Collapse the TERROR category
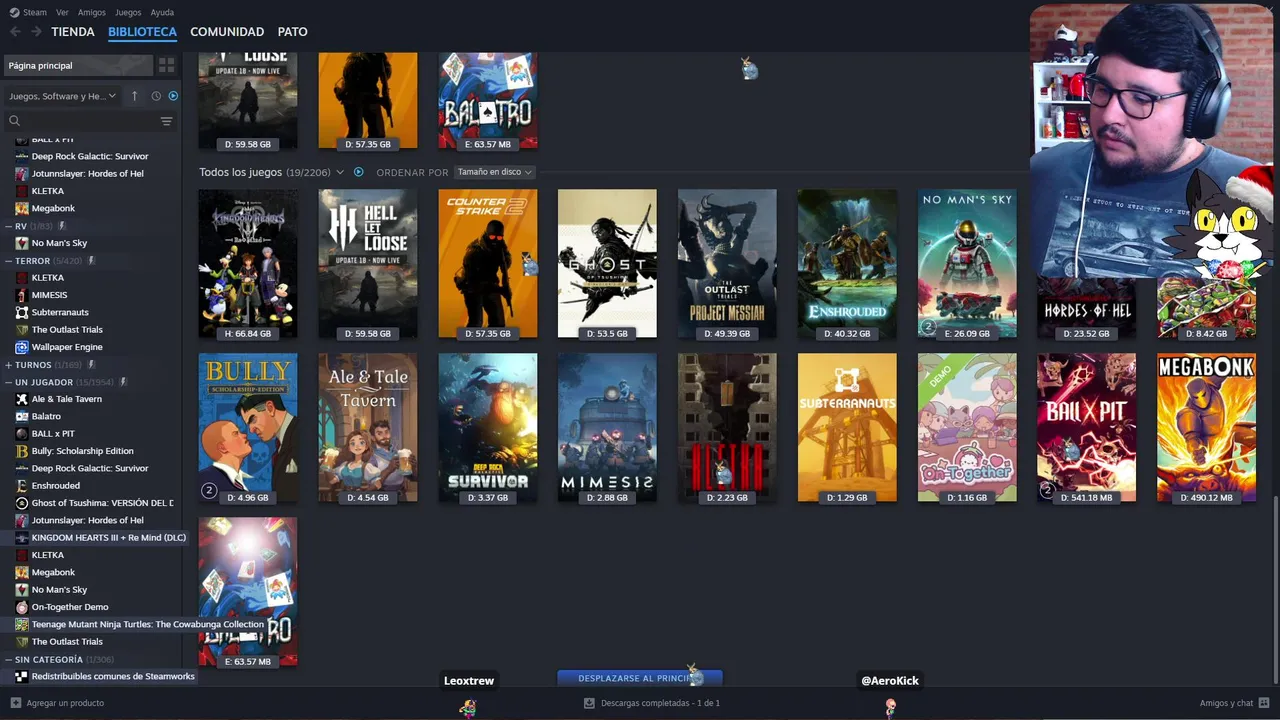1280x720 pixels. click(7, 260)
